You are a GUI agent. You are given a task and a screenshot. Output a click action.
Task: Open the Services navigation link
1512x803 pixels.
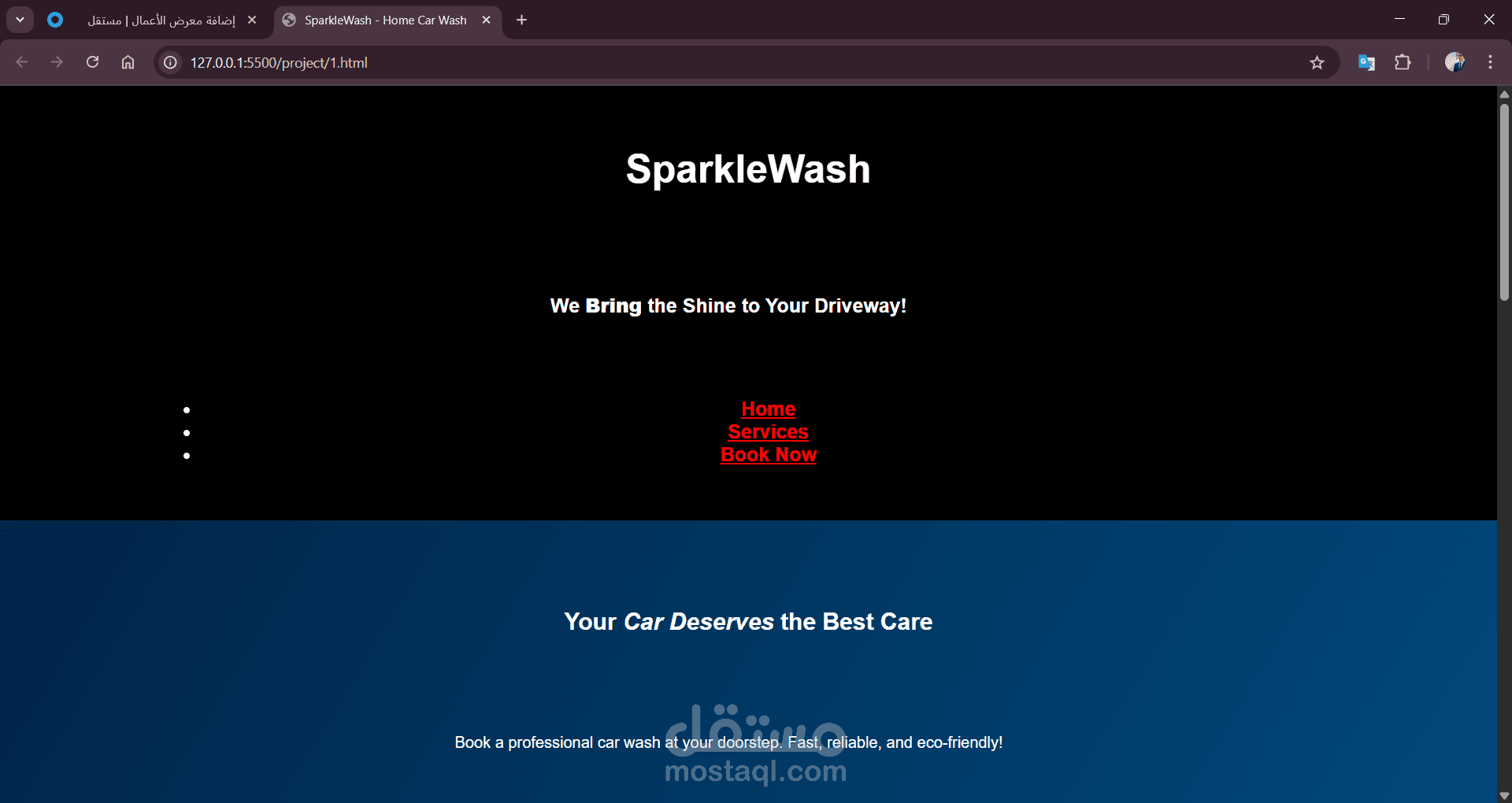click(x=769, y=432)
